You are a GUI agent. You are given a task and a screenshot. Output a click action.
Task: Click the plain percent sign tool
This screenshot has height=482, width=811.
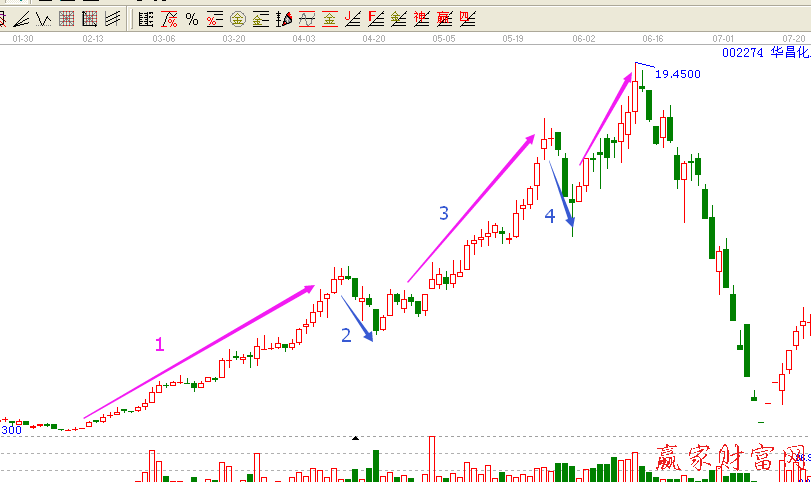(x=191, y=18)
